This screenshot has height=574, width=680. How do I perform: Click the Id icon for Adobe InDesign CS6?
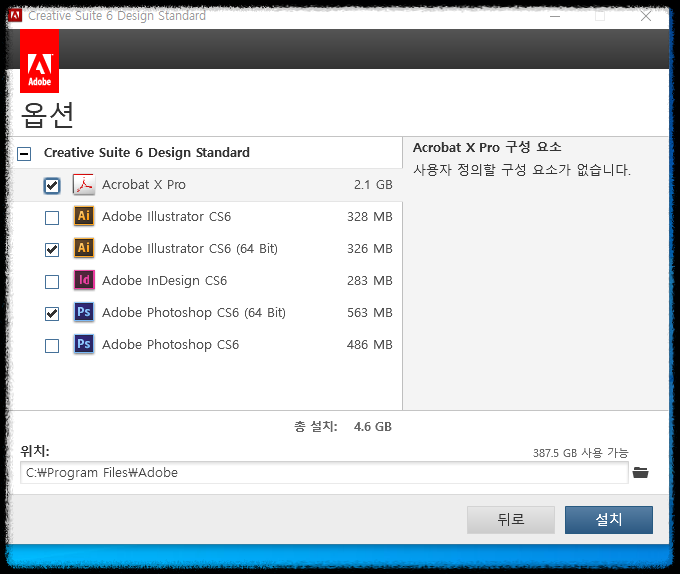click(84, 280)
